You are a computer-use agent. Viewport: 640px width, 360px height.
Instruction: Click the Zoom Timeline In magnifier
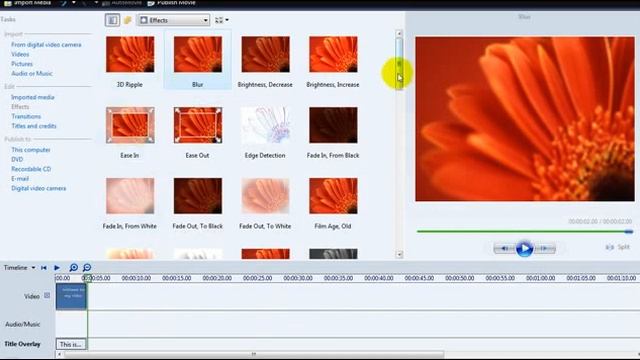click(73, 268)
